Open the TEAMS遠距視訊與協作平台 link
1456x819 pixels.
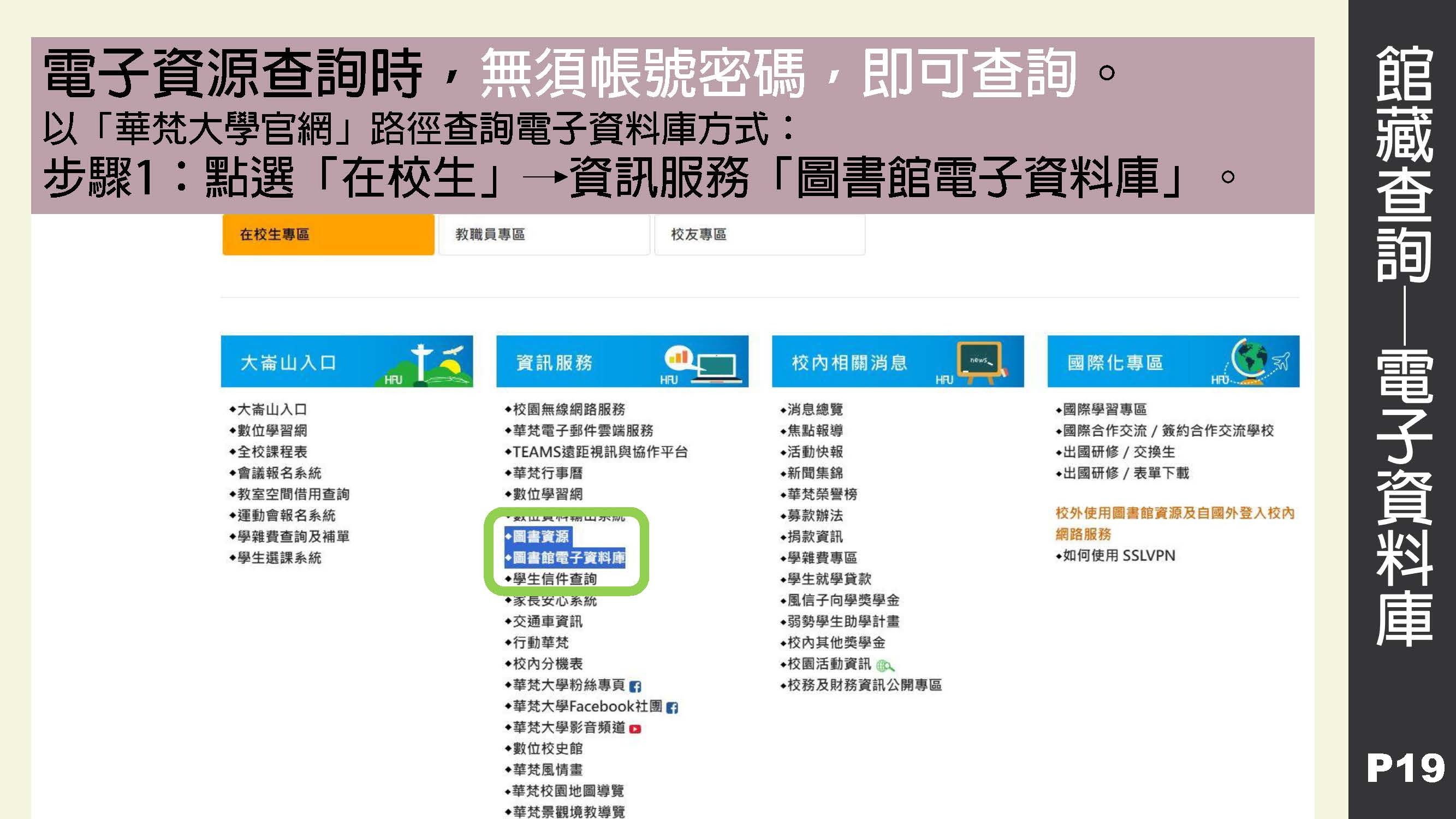click(599, 452)
